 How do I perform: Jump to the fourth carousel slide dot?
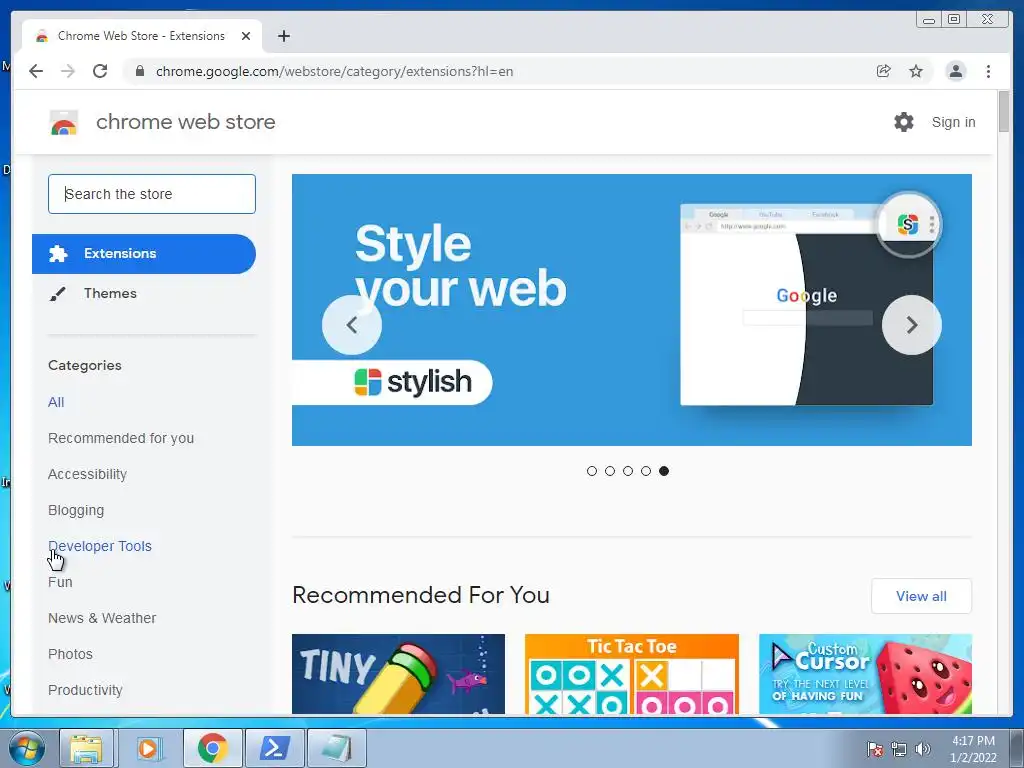(646, 471)
